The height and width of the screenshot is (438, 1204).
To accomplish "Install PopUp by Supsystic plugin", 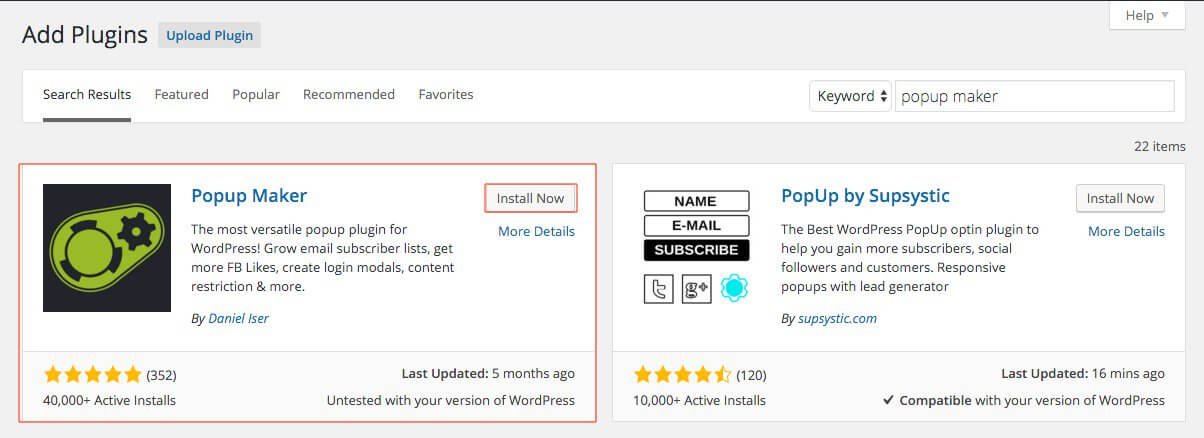I will pyautogui.click(x=1121, y=198).
